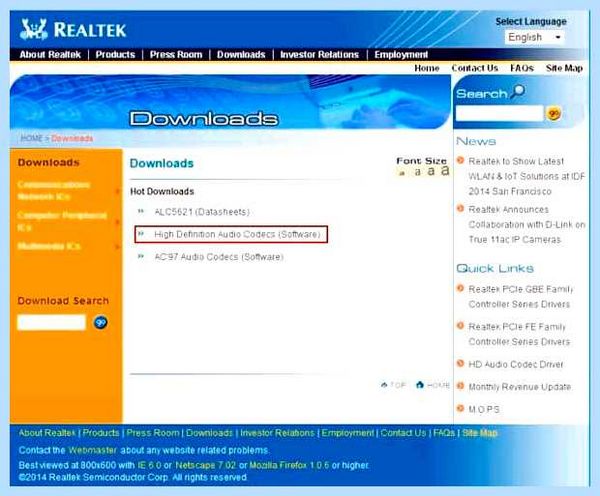Screen dimensions: 600x496
Task: Click the Realtek crab logo
Action: pos(34,29)
